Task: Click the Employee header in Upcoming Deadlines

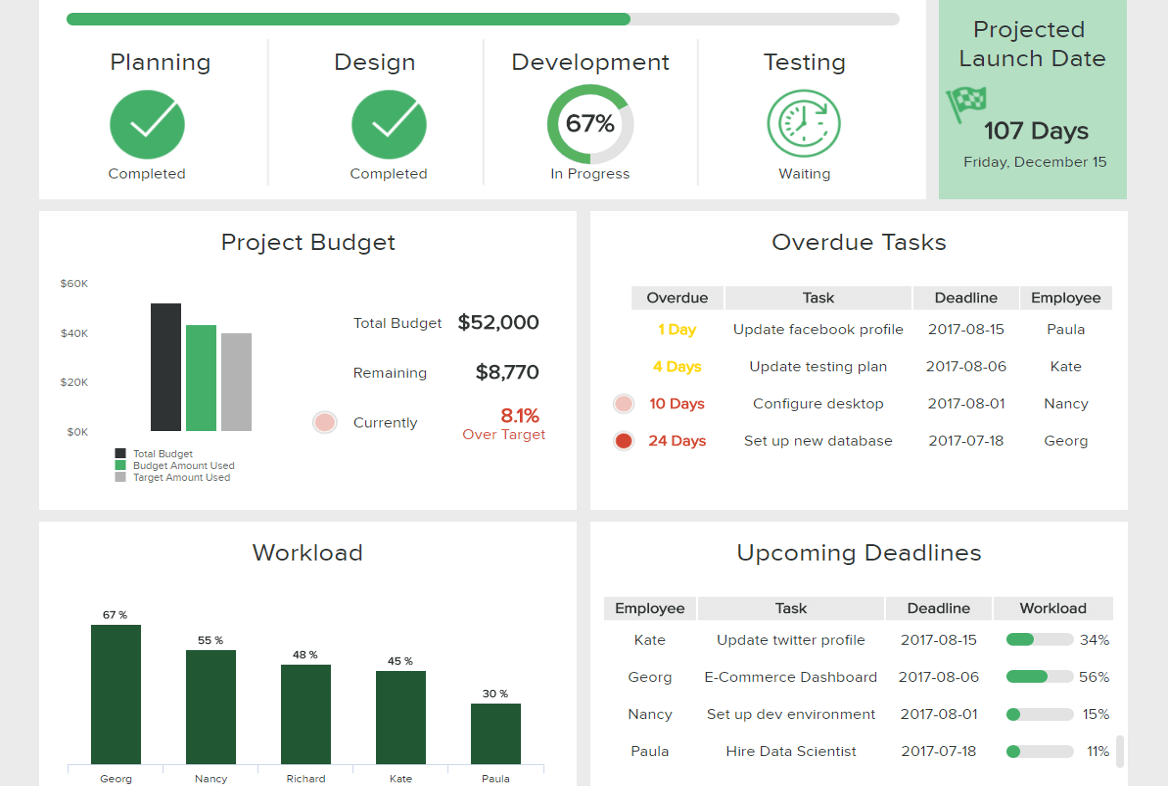Action: [650, 608]
